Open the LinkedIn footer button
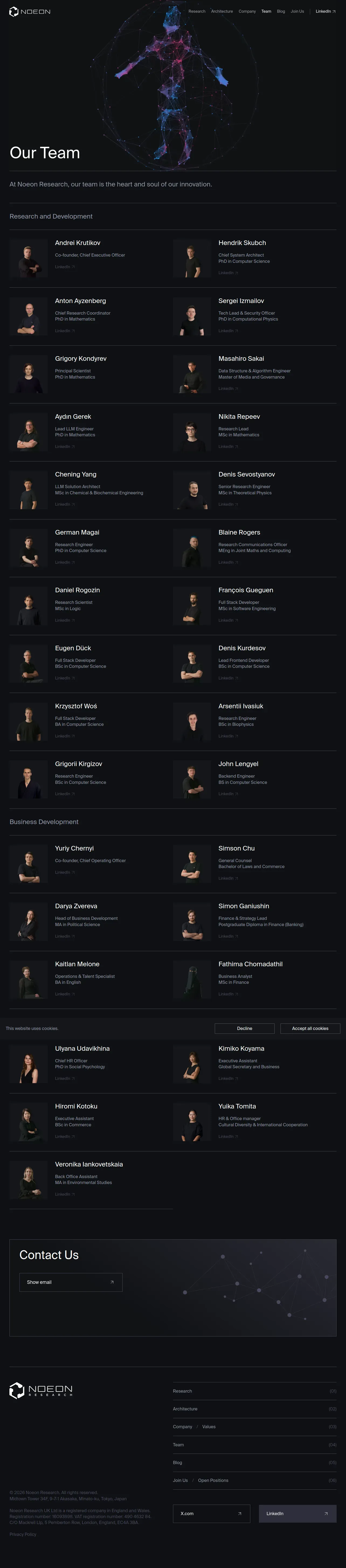Image resolution: width=346 pixels, height=1568 pixels. pos(297,1513)
